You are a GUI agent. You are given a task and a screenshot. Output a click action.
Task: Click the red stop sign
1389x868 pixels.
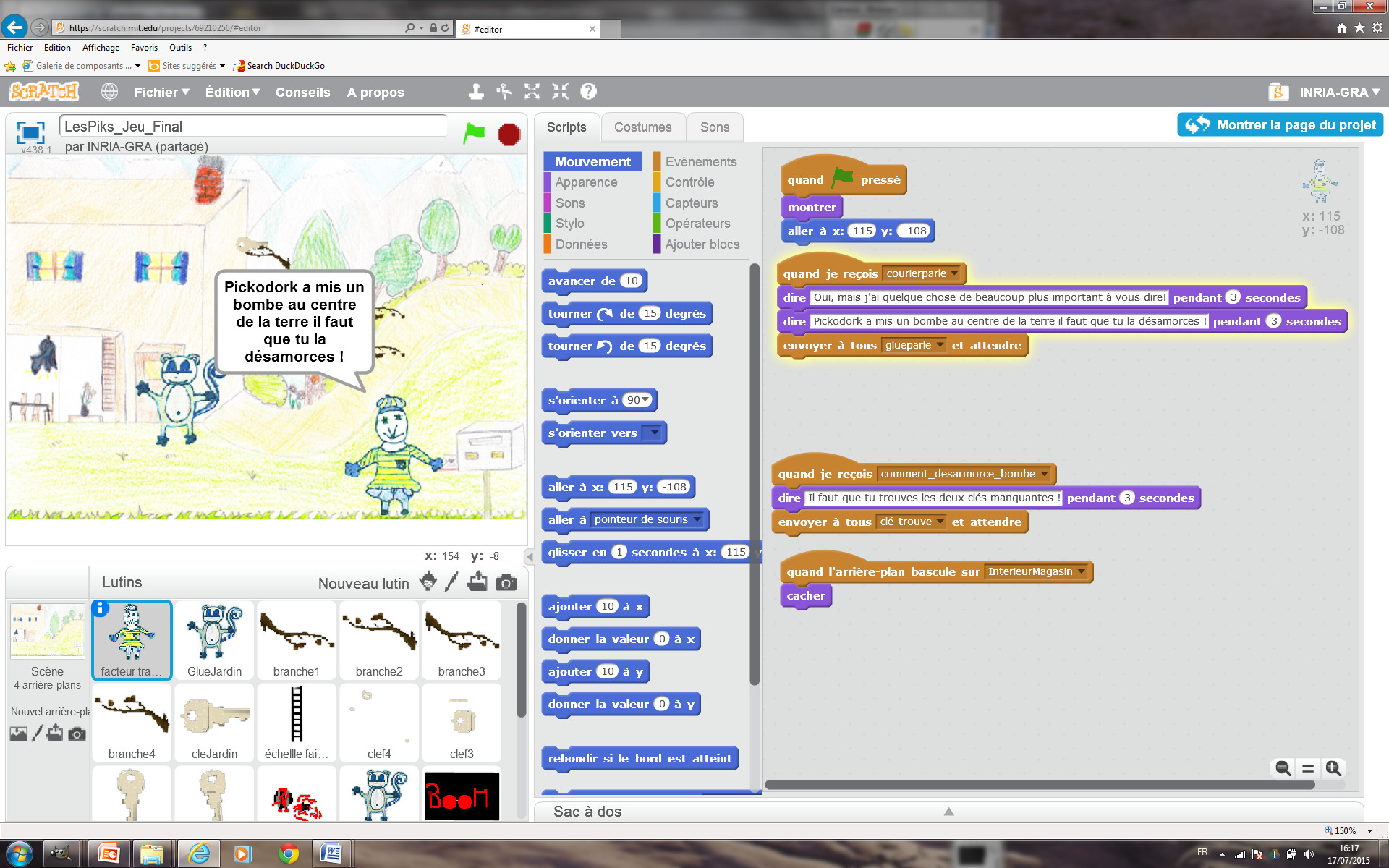tap(509, 134)
